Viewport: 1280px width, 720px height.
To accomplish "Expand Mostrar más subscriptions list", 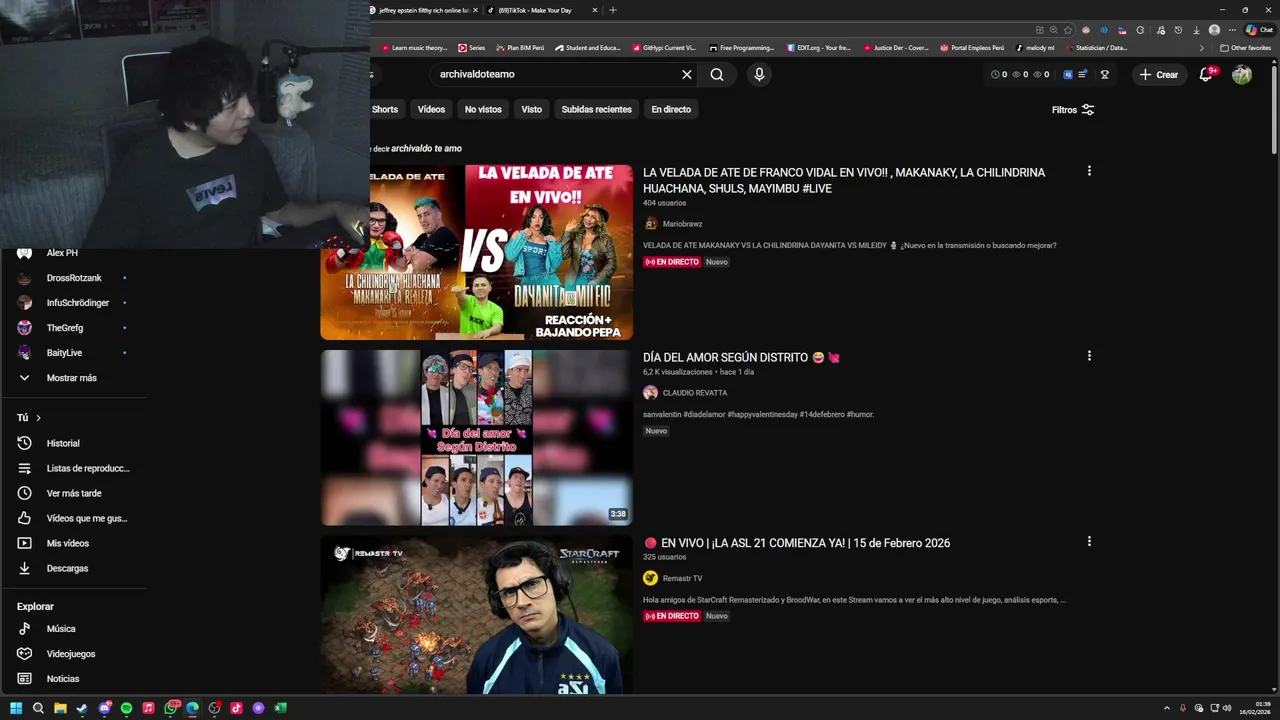I will click(x=73, y=378).
